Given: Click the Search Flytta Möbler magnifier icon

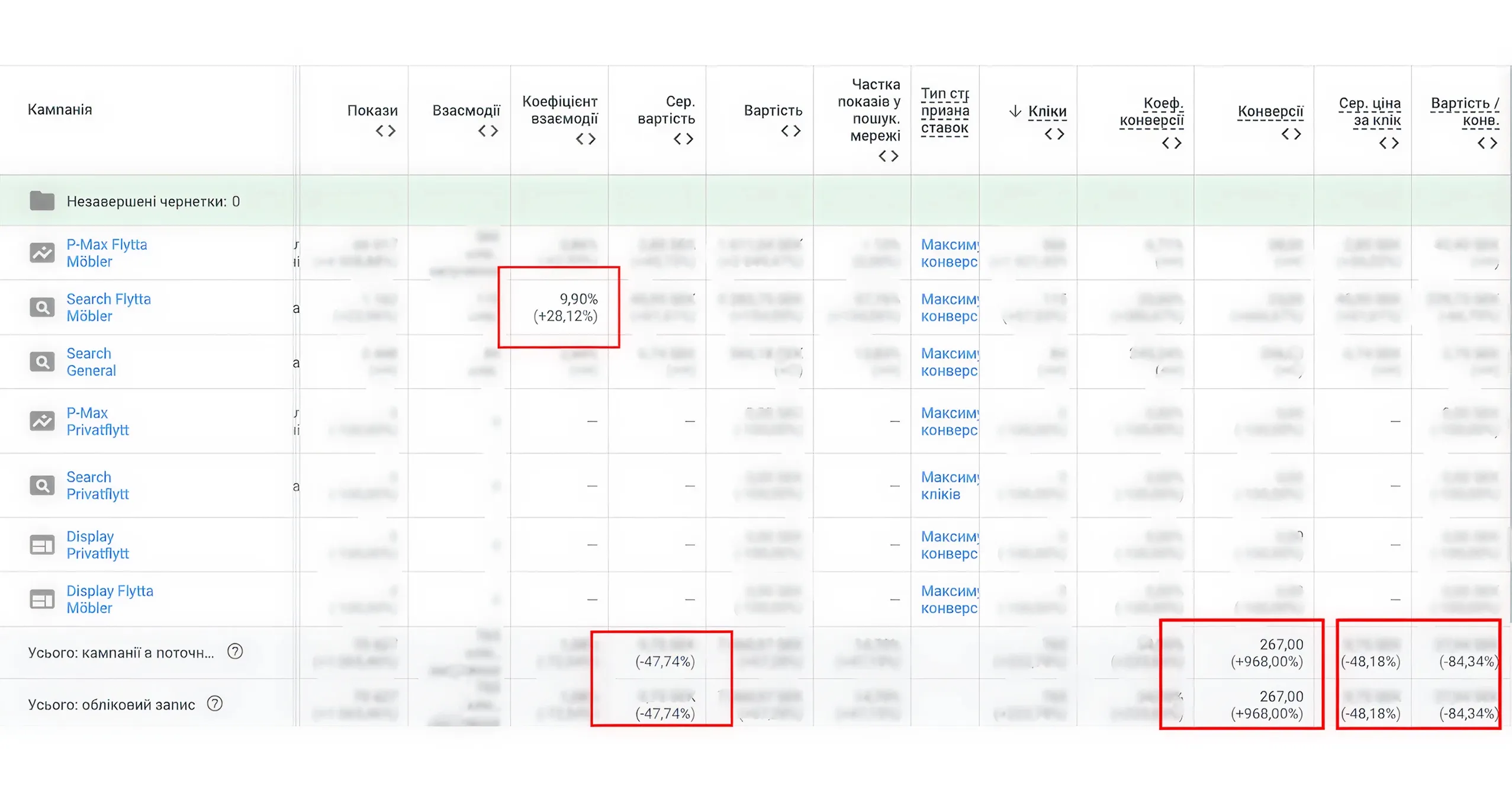Looking at the screenshot, I should (42, 307).
